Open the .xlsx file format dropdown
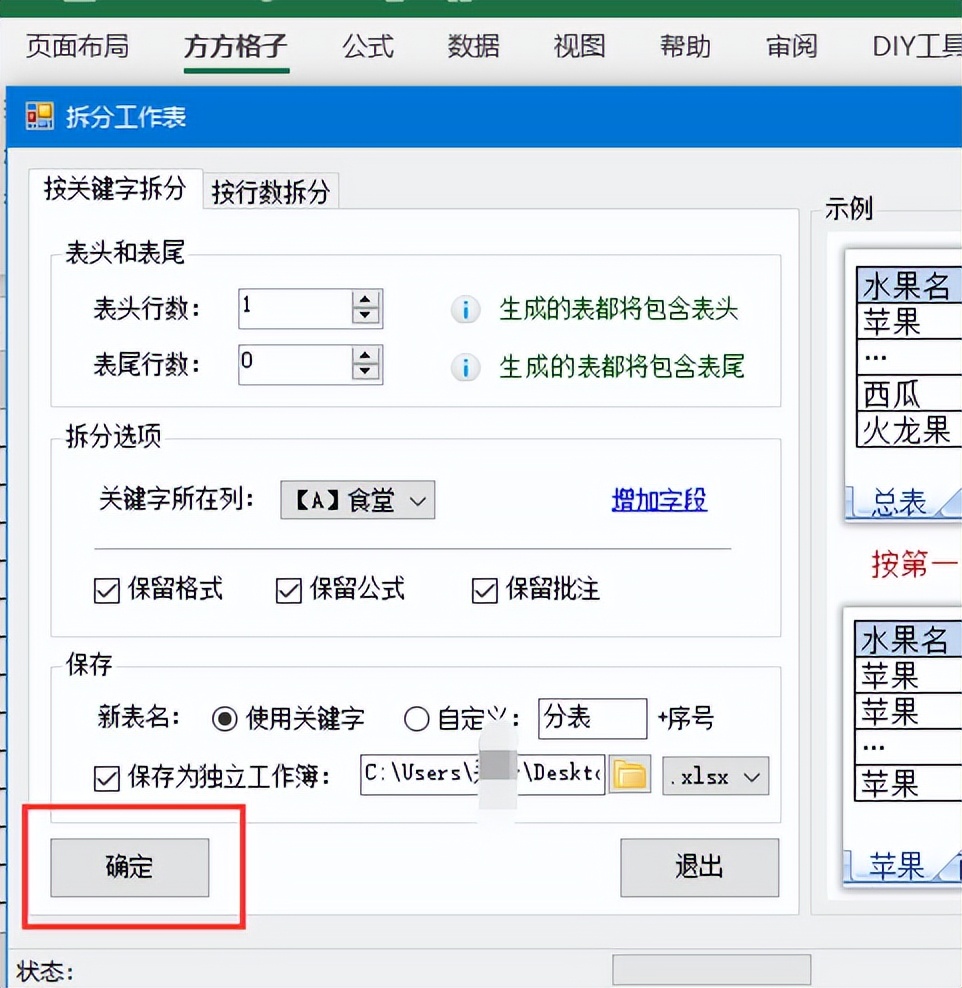 point(715,775)
